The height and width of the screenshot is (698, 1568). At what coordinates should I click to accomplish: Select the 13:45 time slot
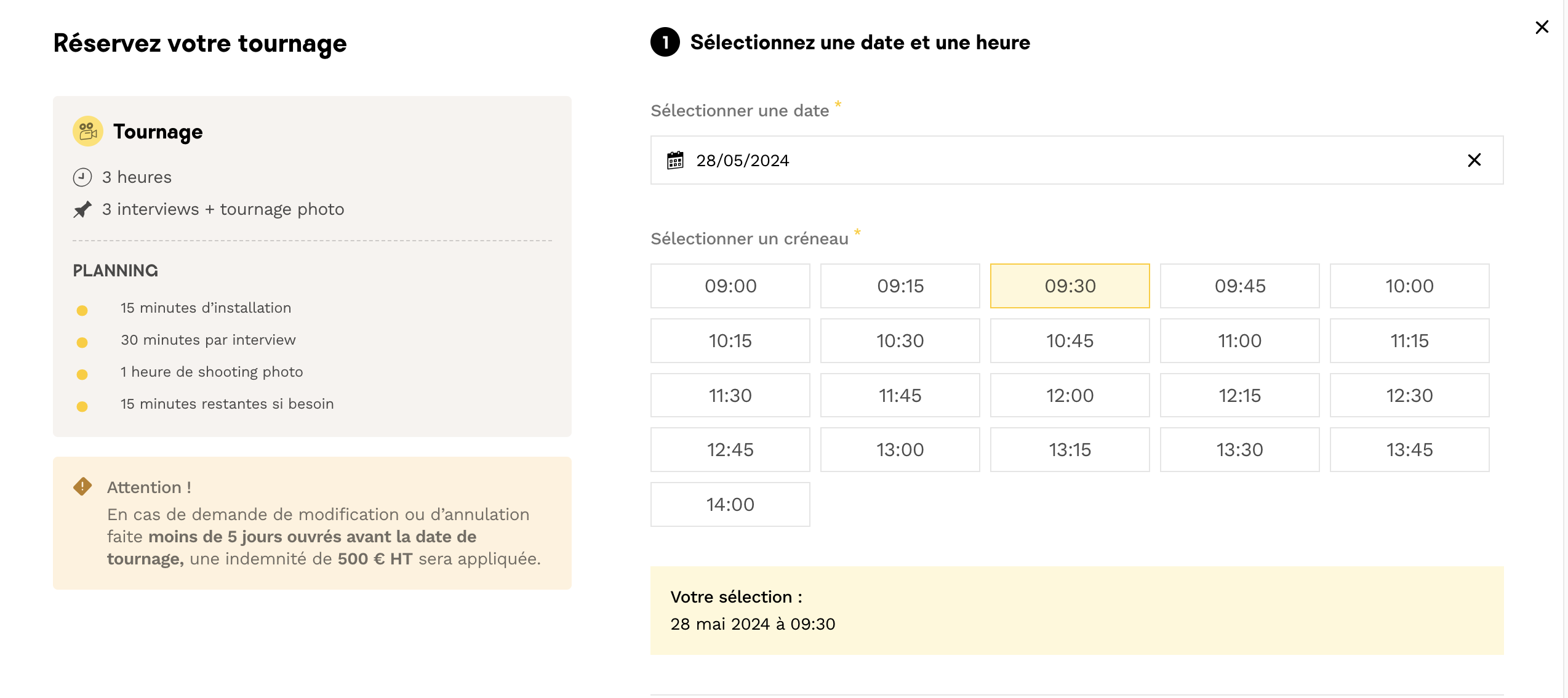pos(1409,450)
